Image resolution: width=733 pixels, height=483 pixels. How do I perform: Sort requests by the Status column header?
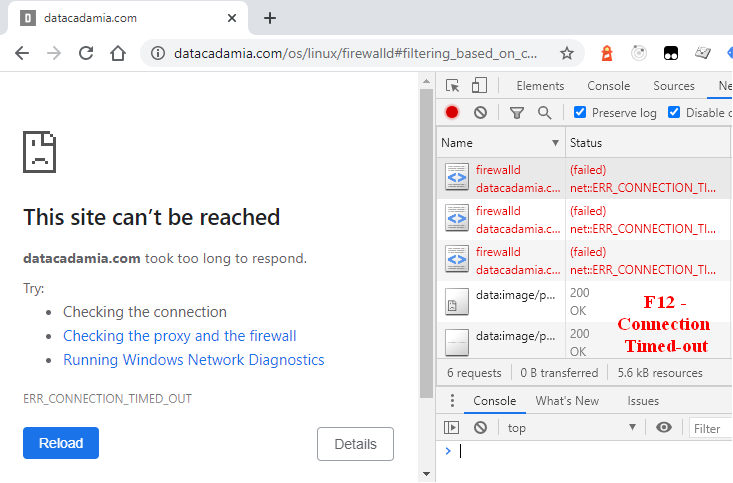pyautogui.click(x=647, y=143)
